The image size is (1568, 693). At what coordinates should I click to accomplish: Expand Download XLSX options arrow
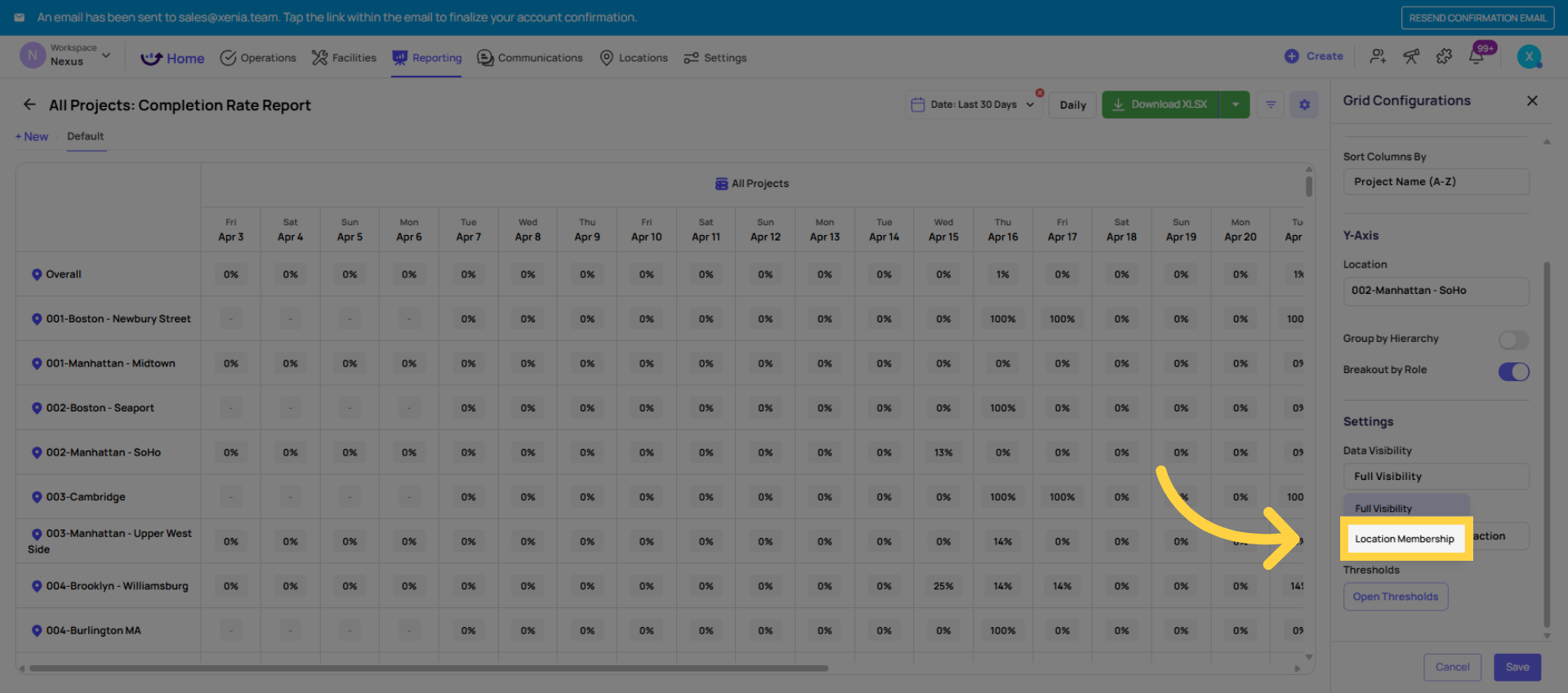pyautogui.click(x=1235, y=104)
